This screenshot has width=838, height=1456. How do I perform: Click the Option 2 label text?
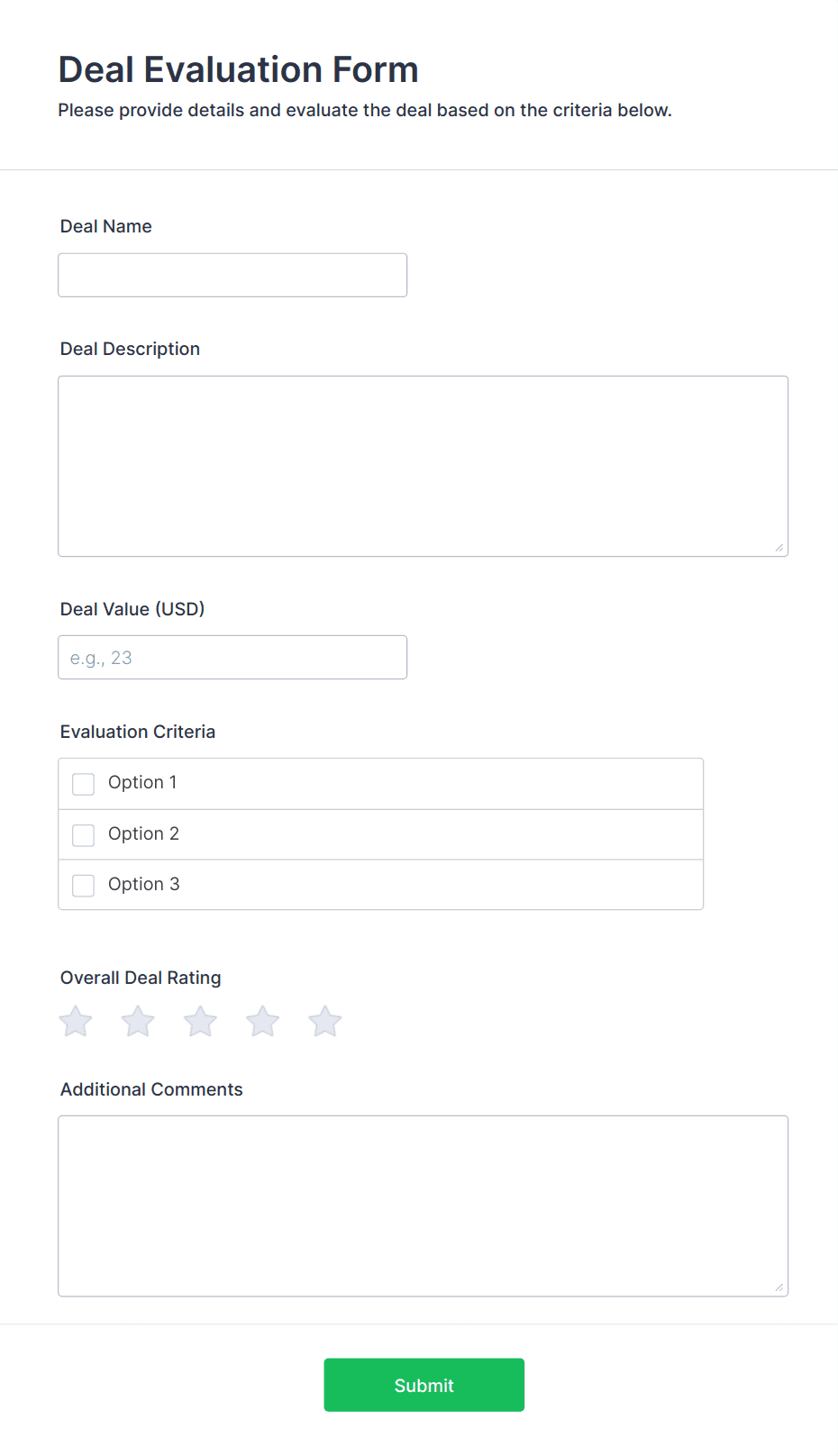click(143, 834)
